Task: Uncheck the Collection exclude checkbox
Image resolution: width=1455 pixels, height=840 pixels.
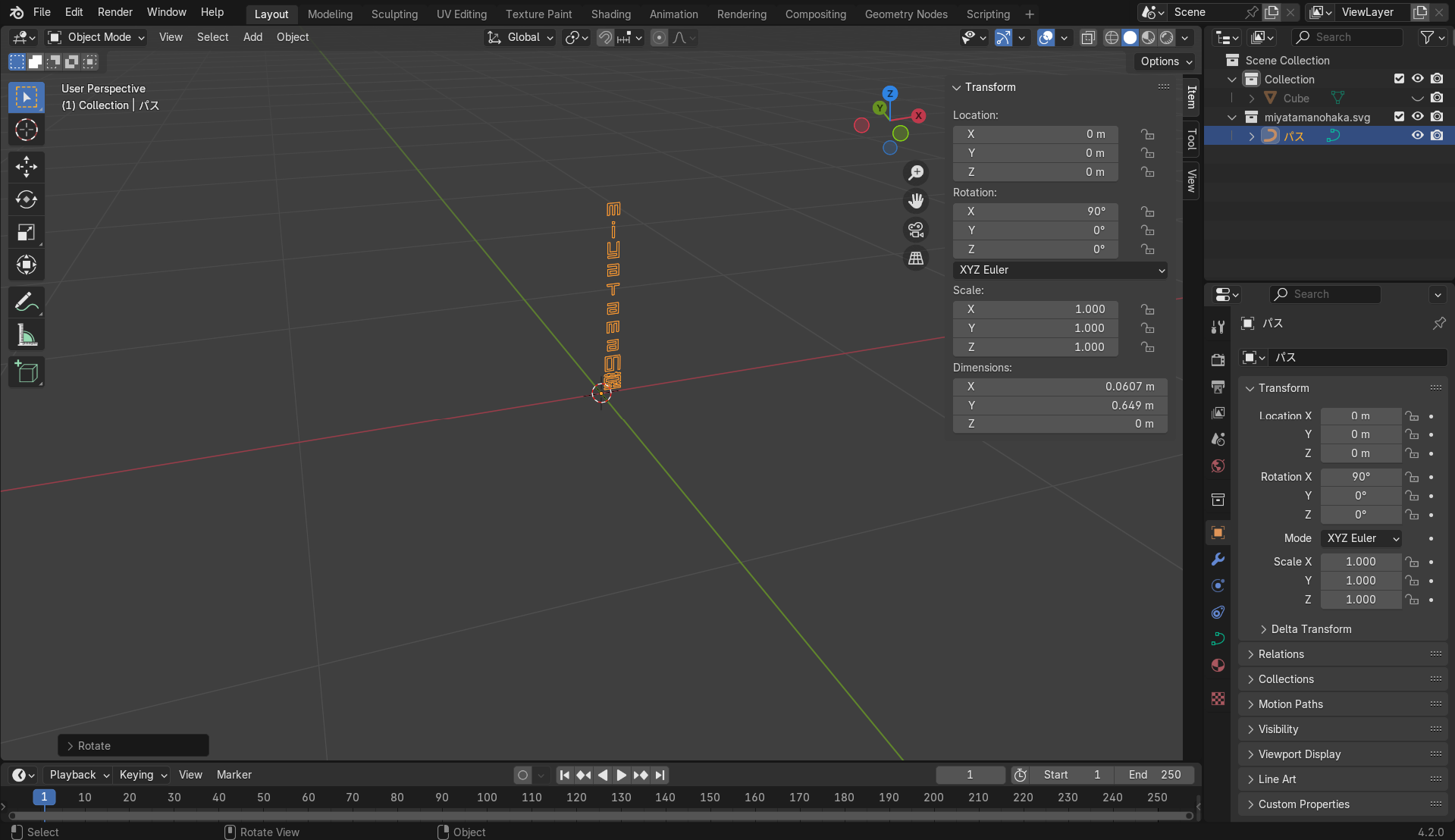Action: point(1399,79)
